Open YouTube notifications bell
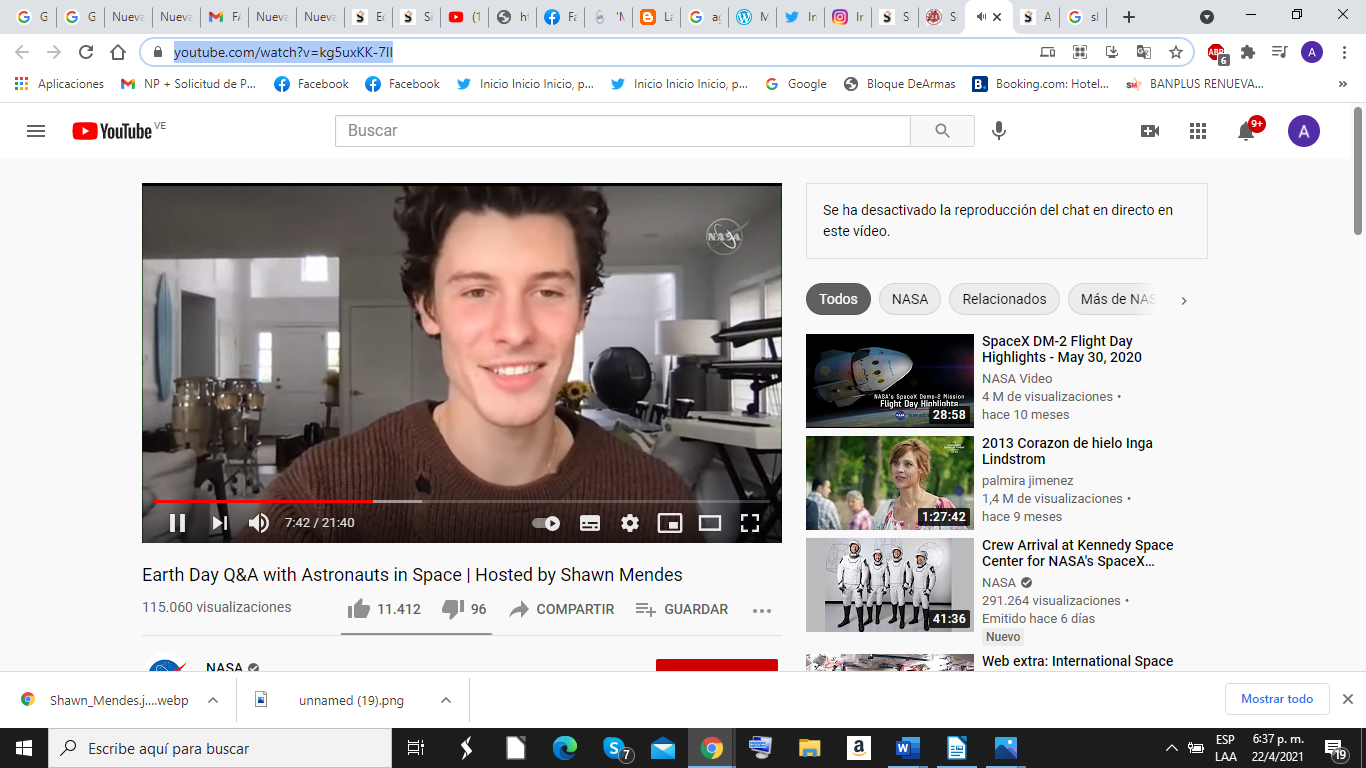Screen dimensions: 1366x768 coord(1246,130)
